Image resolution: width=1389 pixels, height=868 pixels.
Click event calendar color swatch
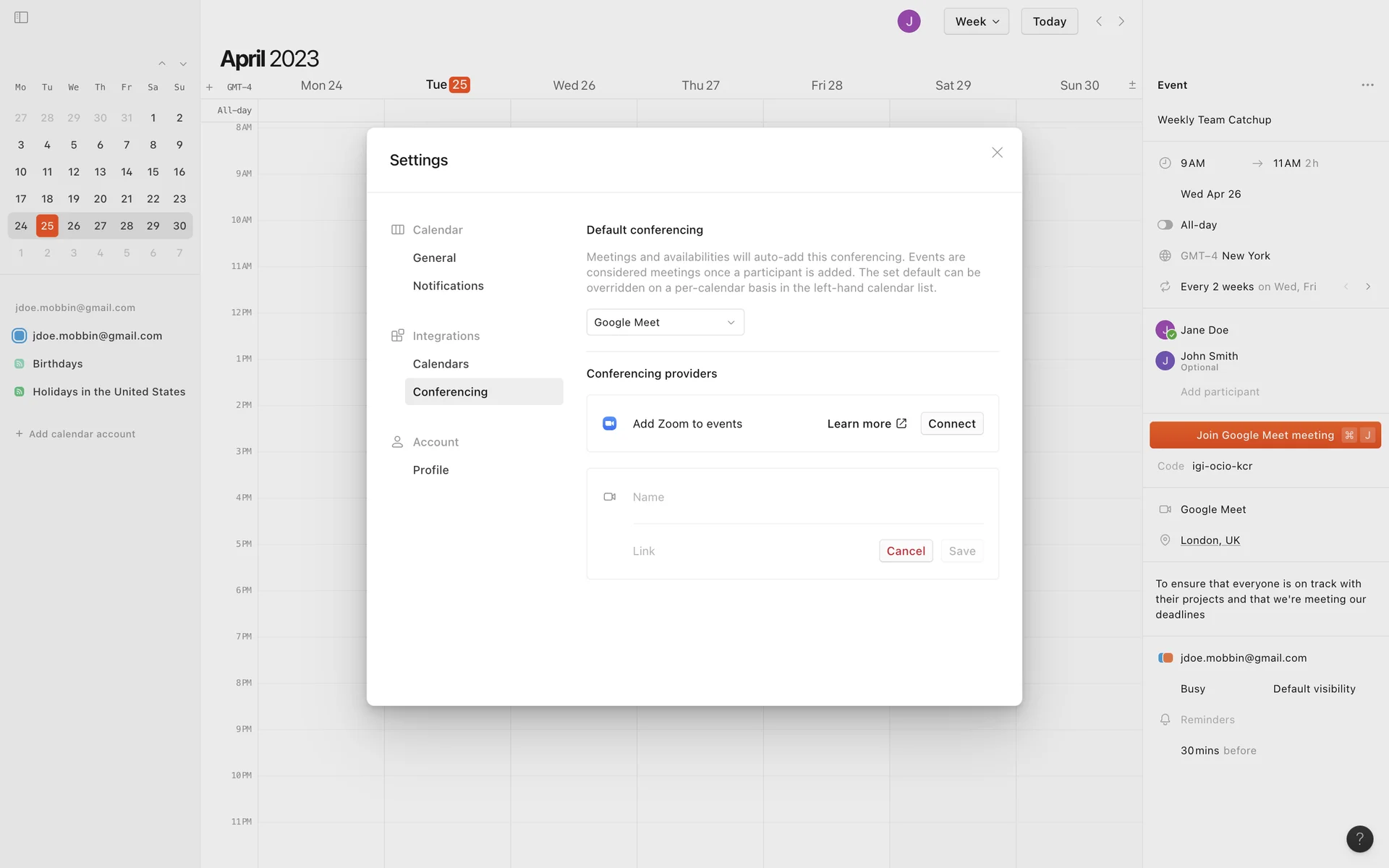click(x=1165, y=658)
